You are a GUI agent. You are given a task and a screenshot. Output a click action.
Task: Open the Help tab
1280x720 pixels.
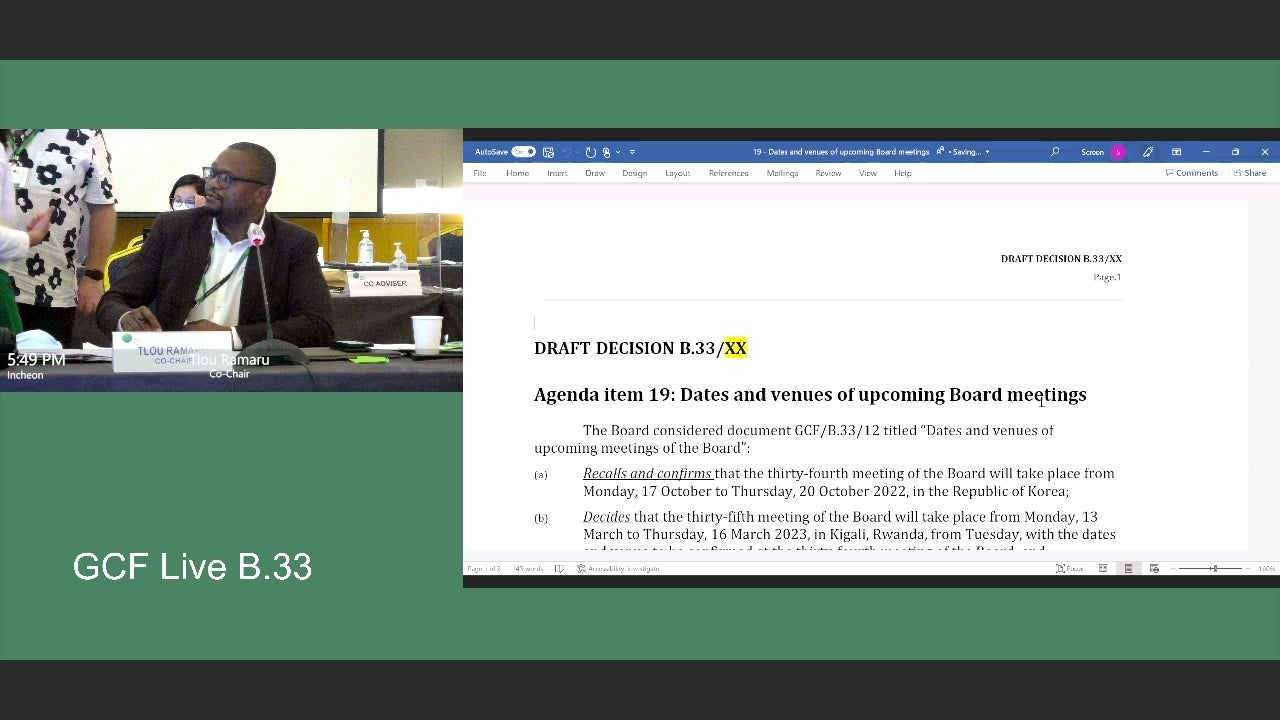click(903, 173)
